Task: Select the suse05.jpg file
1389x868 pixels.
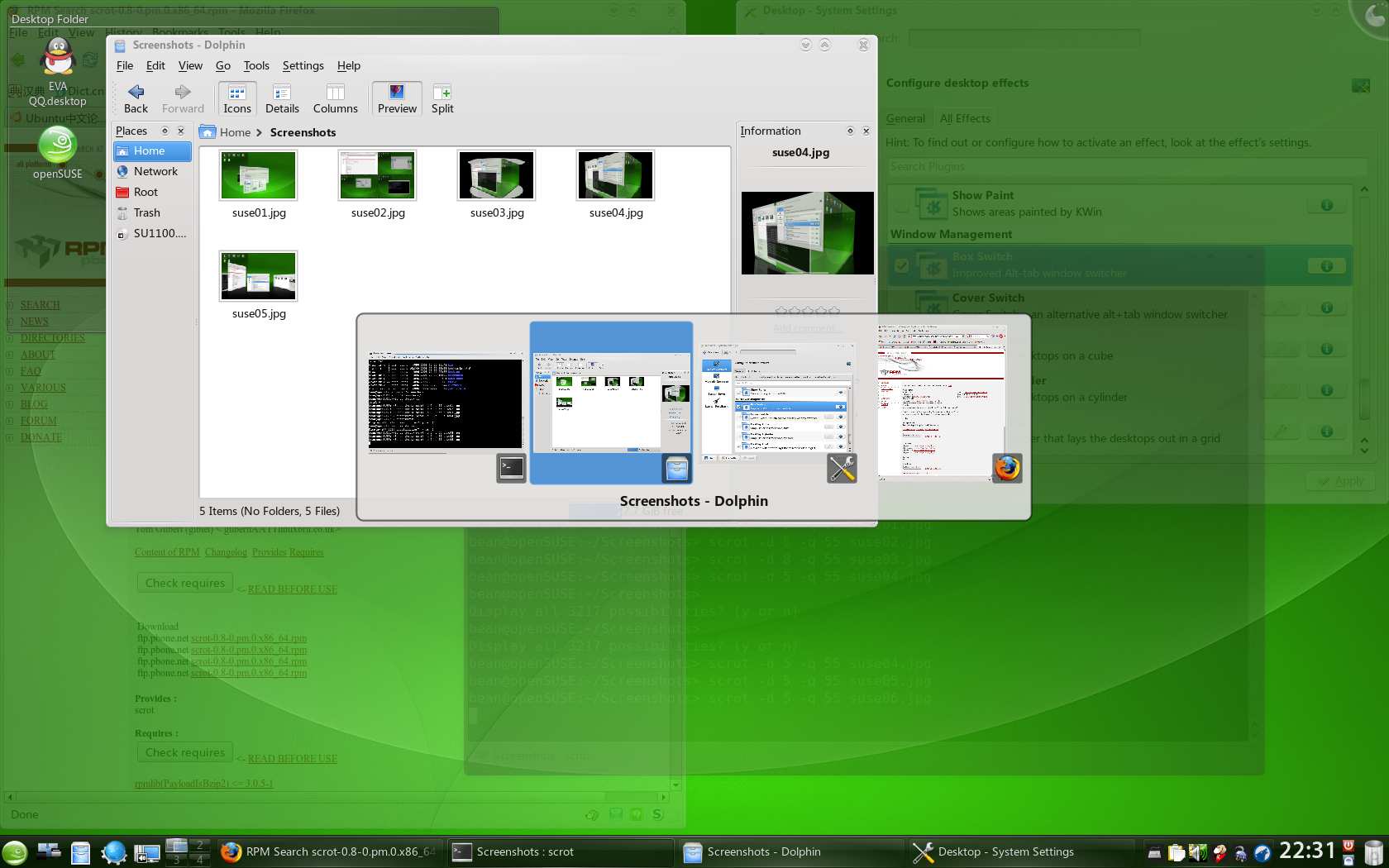Action: pyautogui.click(x=259, y=285)
